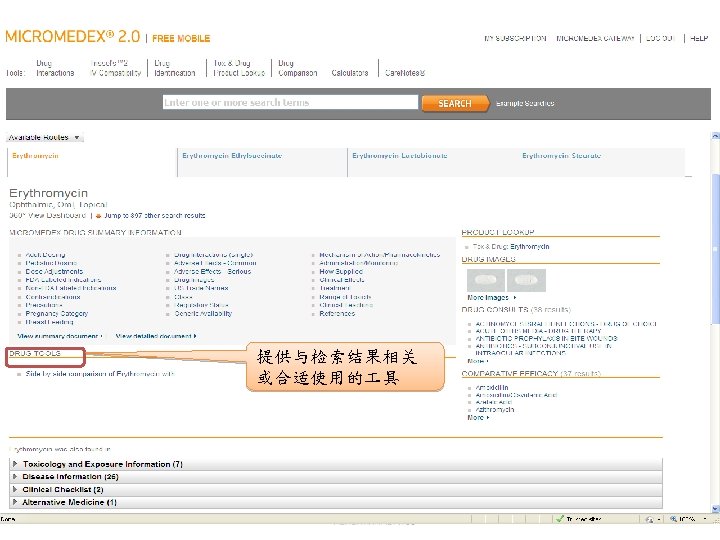Open the Regulatory Status link

201,305
